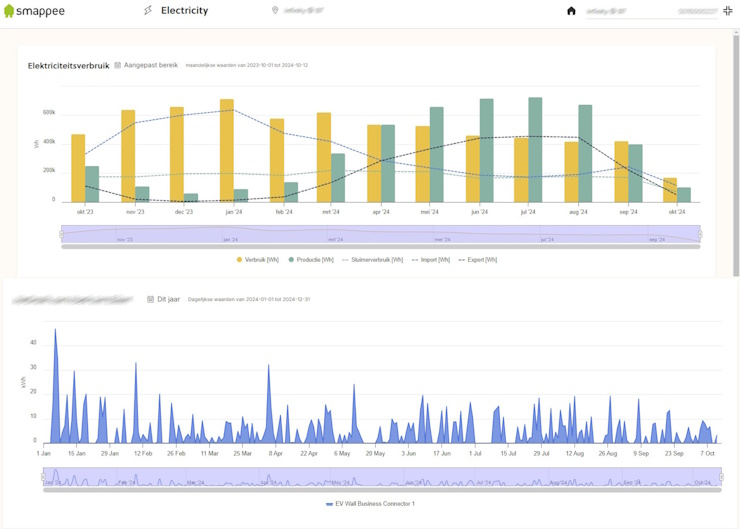Click the exit fullscreen icon
This screenshot has width=740, height=529.
coord(728,11)
